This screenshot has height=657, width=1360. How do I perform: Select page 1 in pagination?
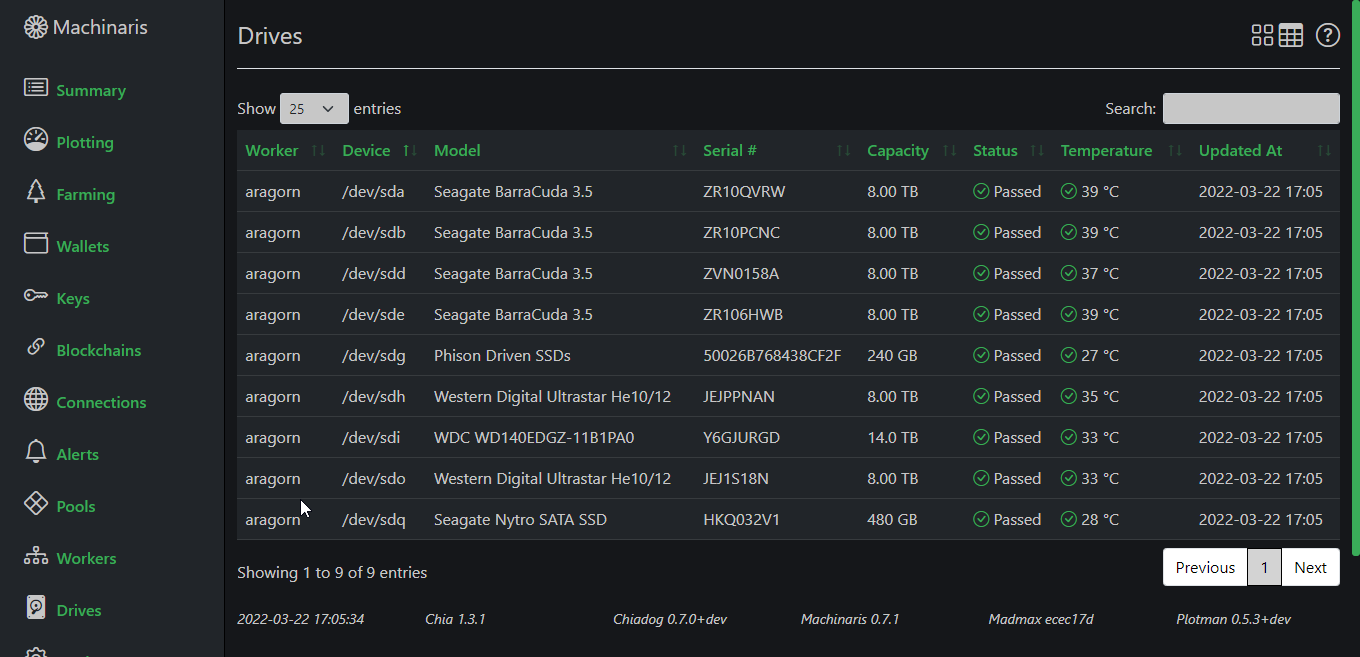pos(1264,567)
